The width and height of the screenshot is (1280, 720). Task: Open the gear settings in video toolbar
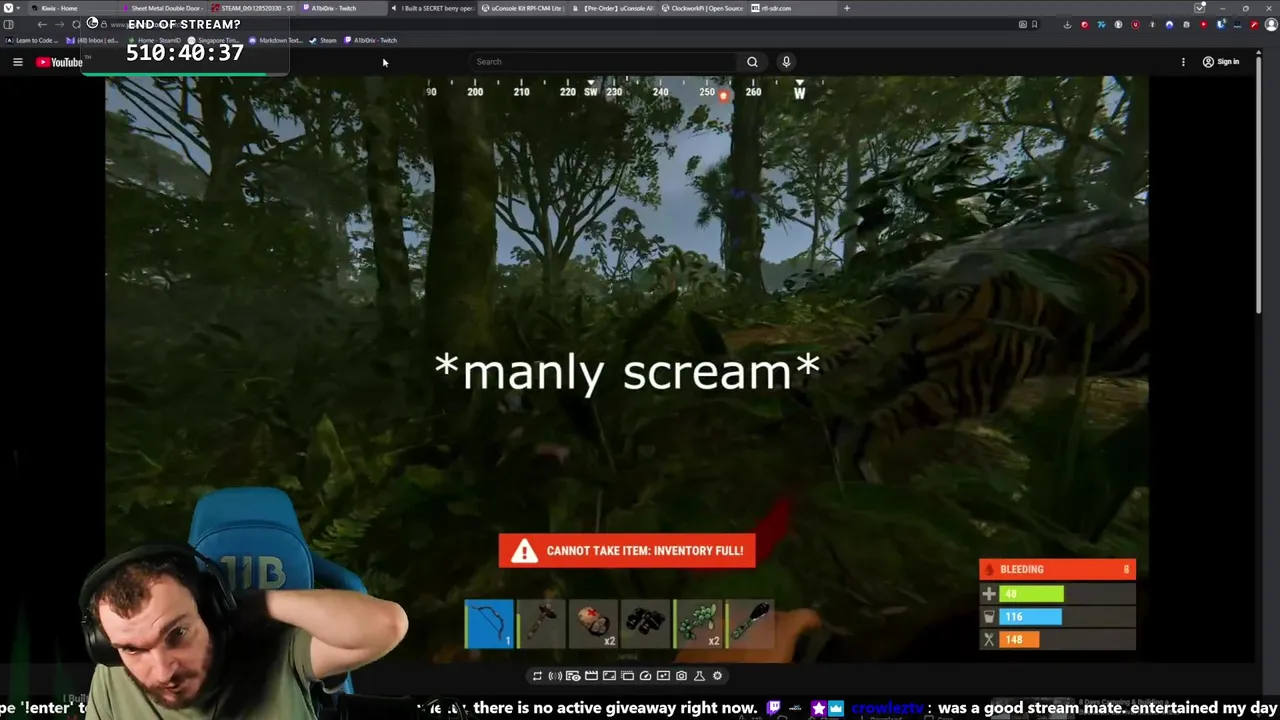coord(717,676)
